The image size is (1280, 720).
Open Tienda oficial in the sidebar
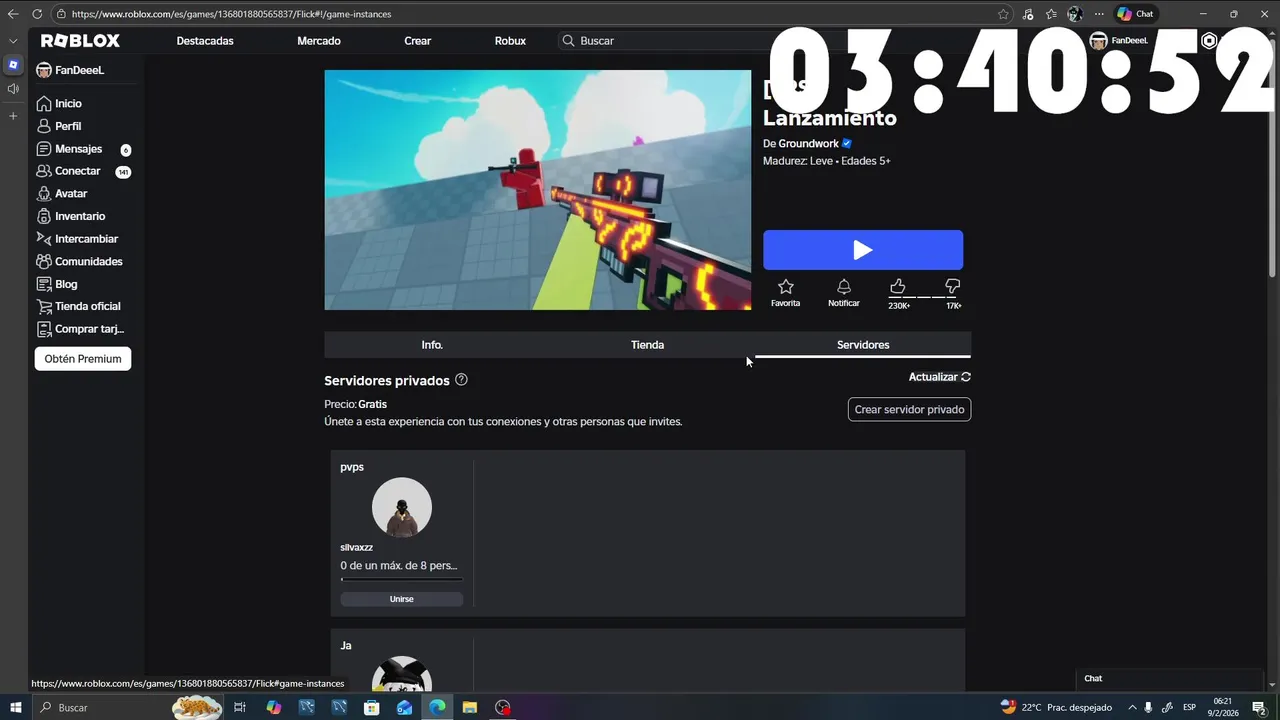pos(78,306)
